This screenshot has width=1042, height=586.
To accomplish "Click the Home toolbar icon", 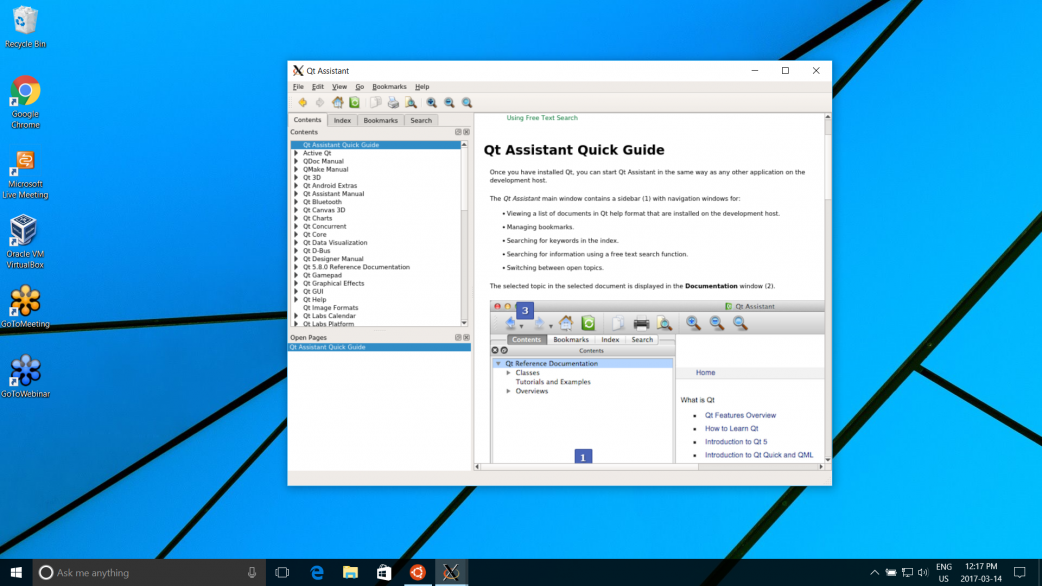I will coord(338,102).
